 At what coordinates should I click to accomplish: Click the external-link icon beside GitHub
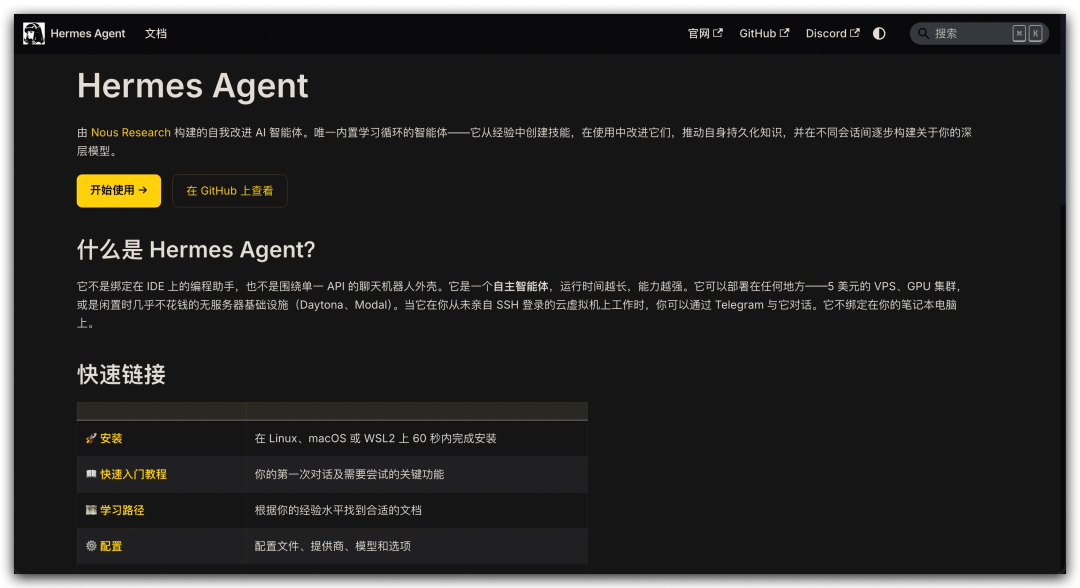tap(785, 33)
